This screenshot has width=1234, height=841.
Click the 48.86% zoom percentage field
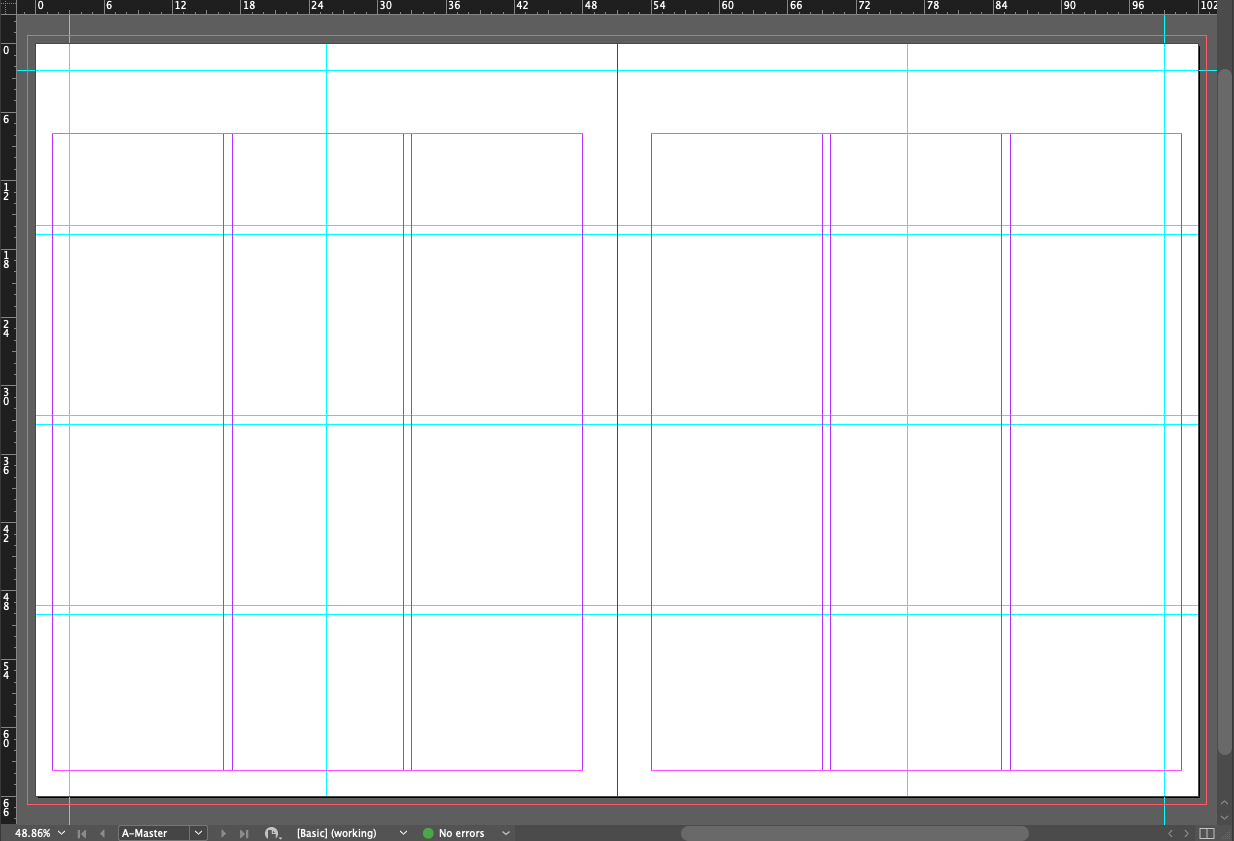click(x=32, y=833)
